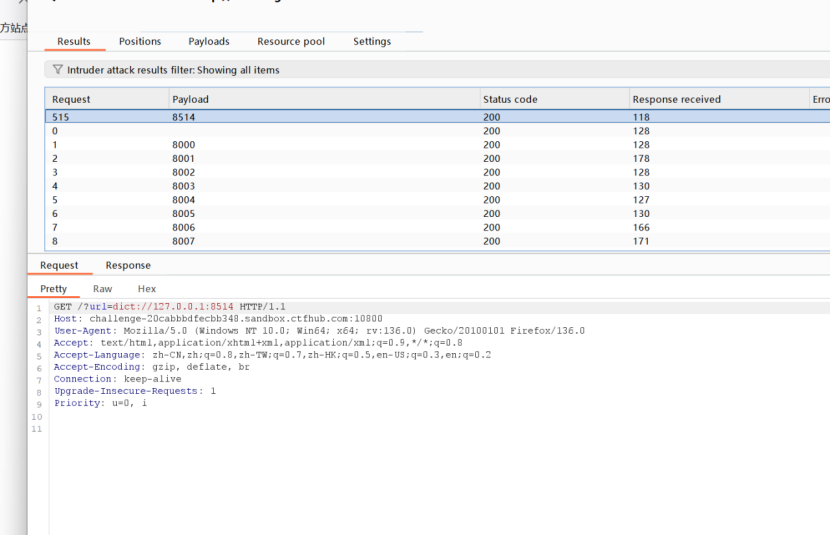
Task: Select row with payload 8002
Action: coord(437,172)
